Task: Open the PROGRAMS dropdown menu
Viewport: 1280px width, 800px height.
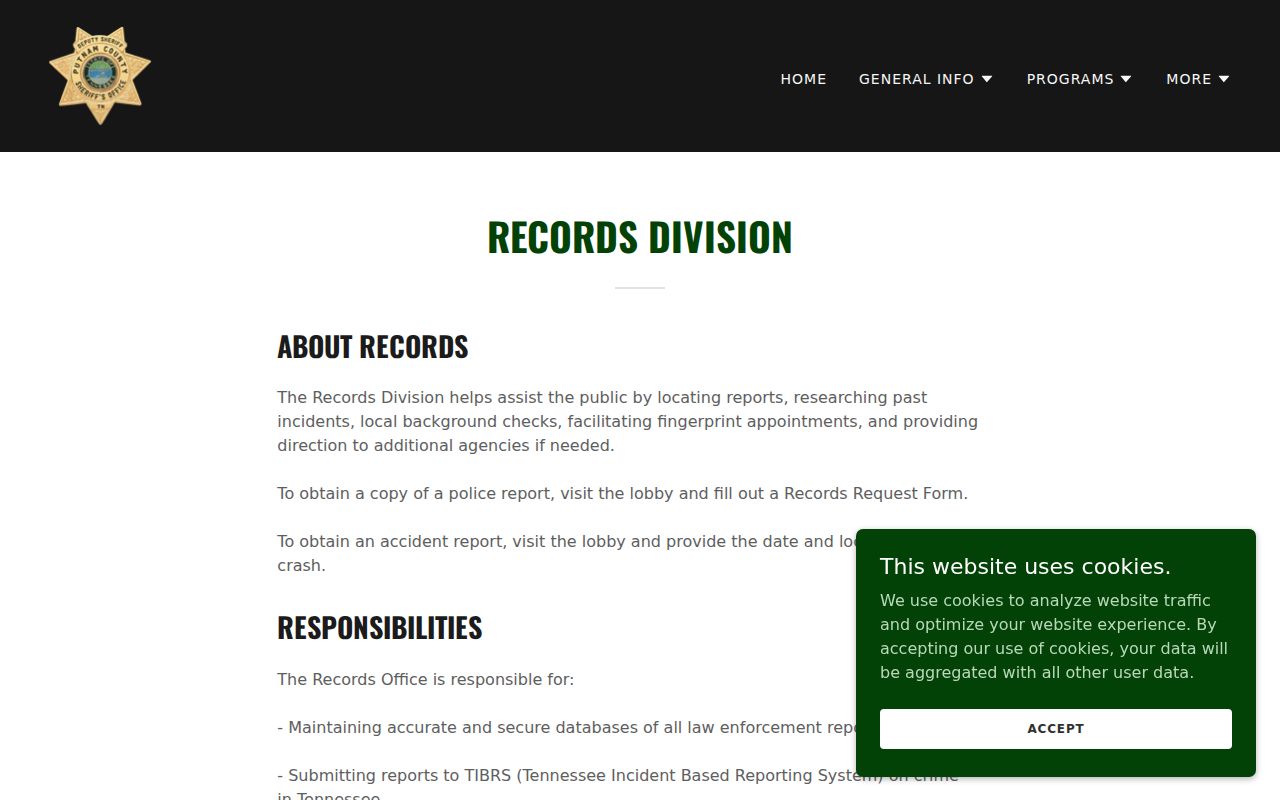Action: pos(1079,79)
